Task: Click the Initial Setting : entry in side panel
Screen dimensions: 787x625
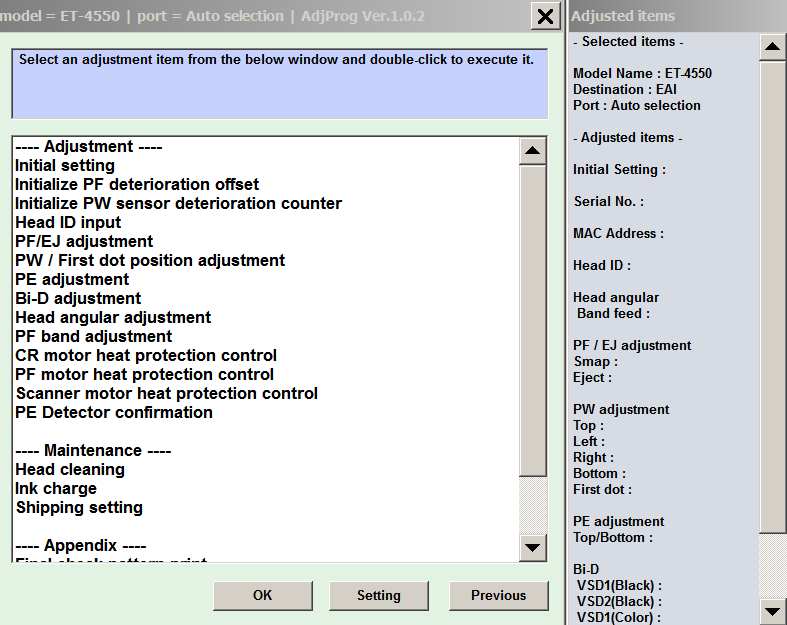Action: point(619,170)
